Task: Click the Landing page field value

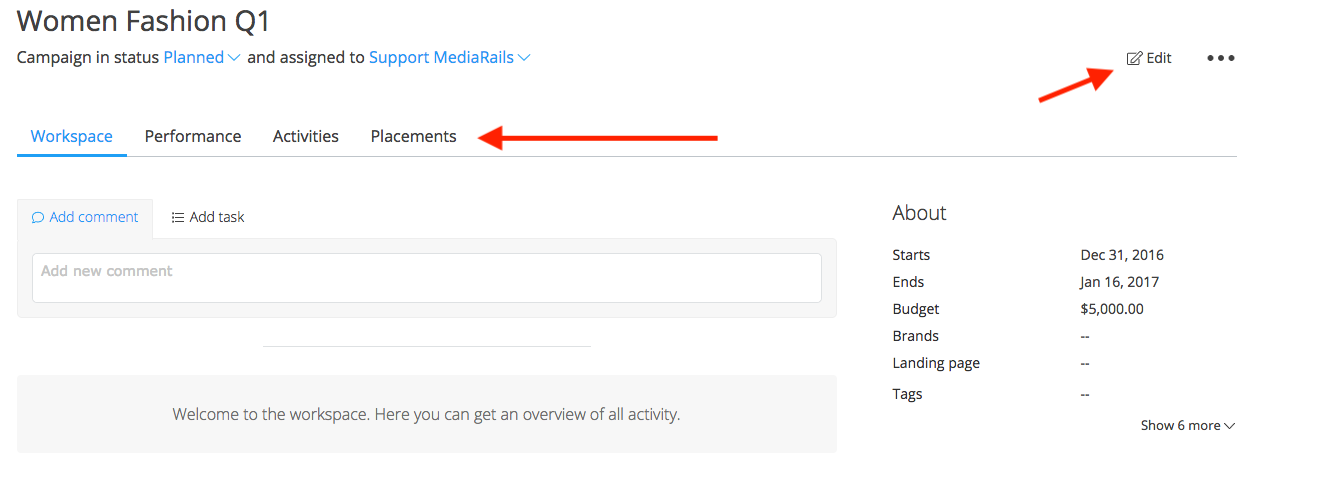Action: (x=1085, y=363)
